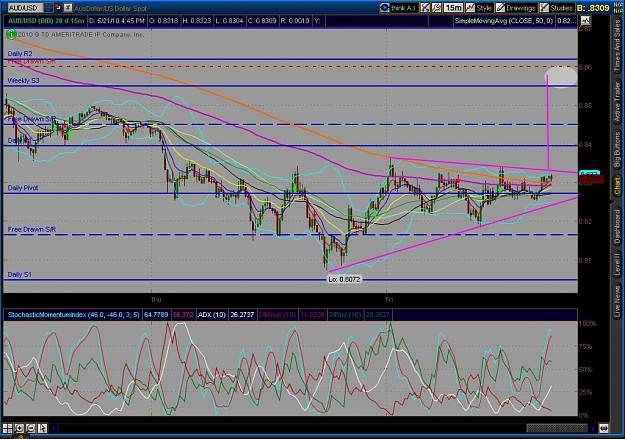Click the red-yellow link color icon
Screen dimensions: 625x439
57,8
